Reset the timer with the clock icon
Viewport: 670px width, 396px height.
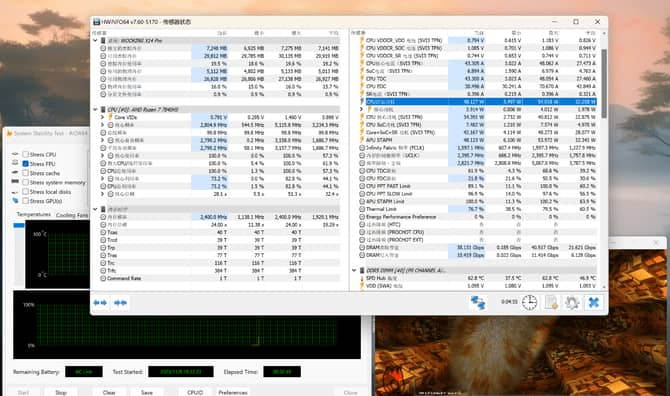529,302
